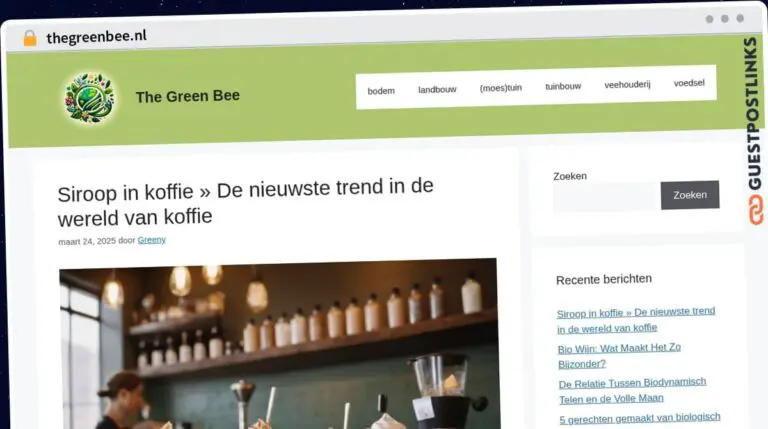Image resolution: width=768 pixels, height=429 pixels.
Task: Open 5 gerechten gemaakt van biologisch link
Action: coord(640,418)
